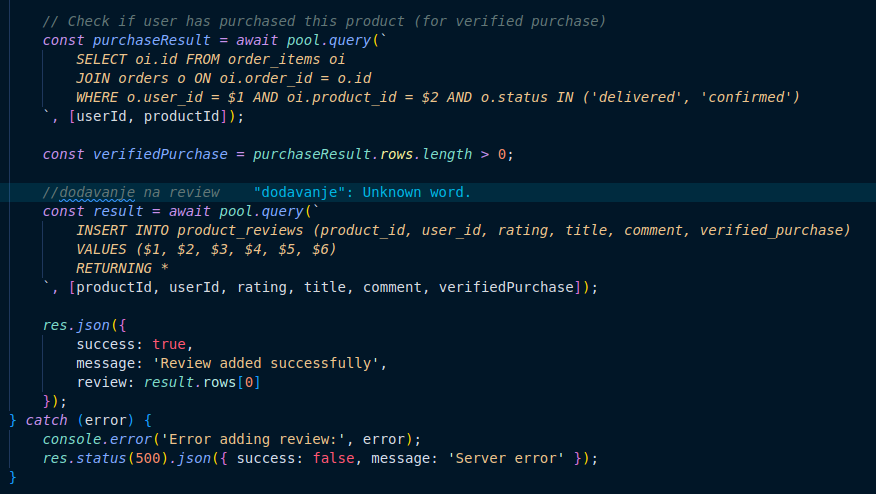The height and width of the screenshot is (494, 876).
Task: Click the 'true' value after success
Action: (170, 344)
